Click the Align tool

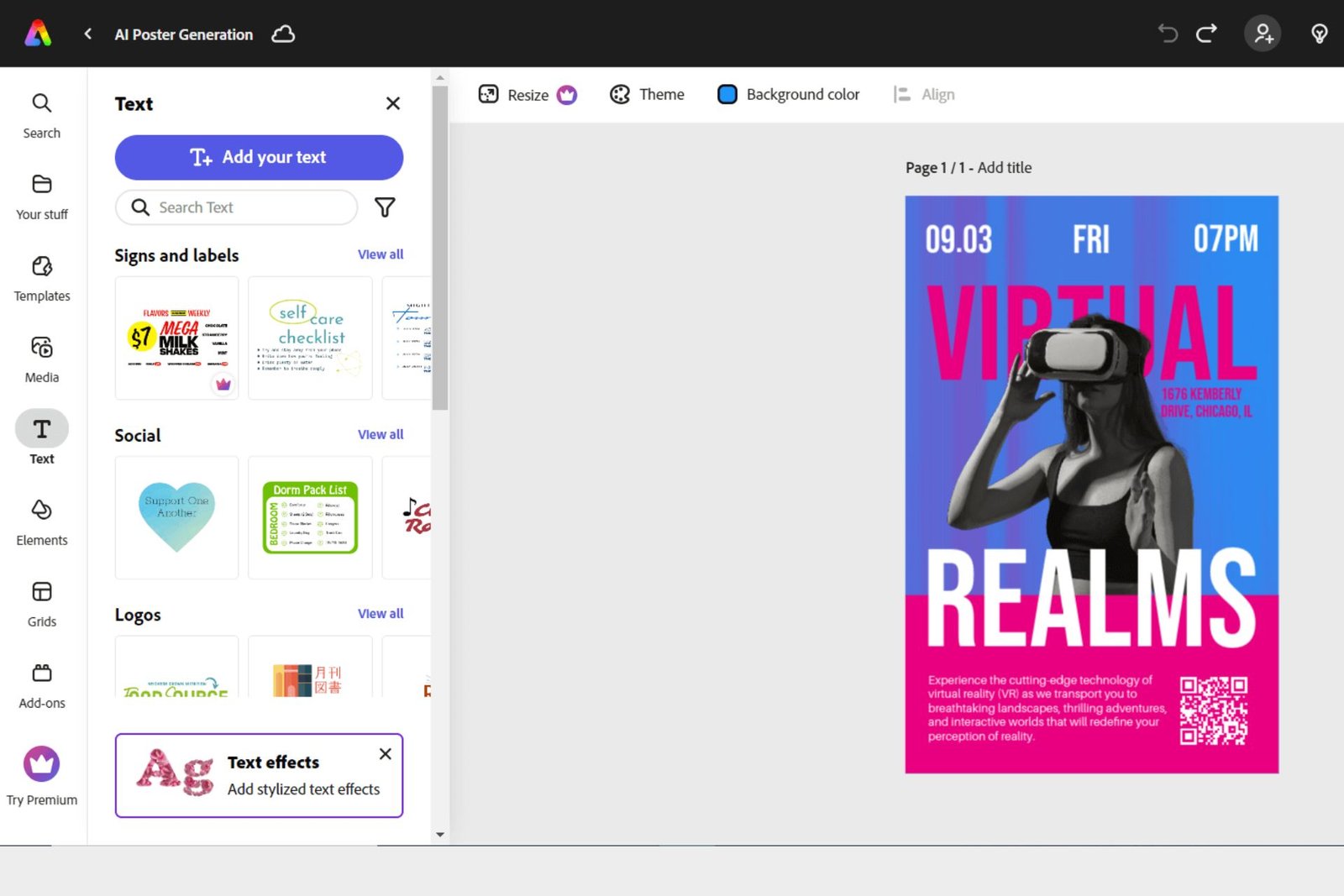924,95
